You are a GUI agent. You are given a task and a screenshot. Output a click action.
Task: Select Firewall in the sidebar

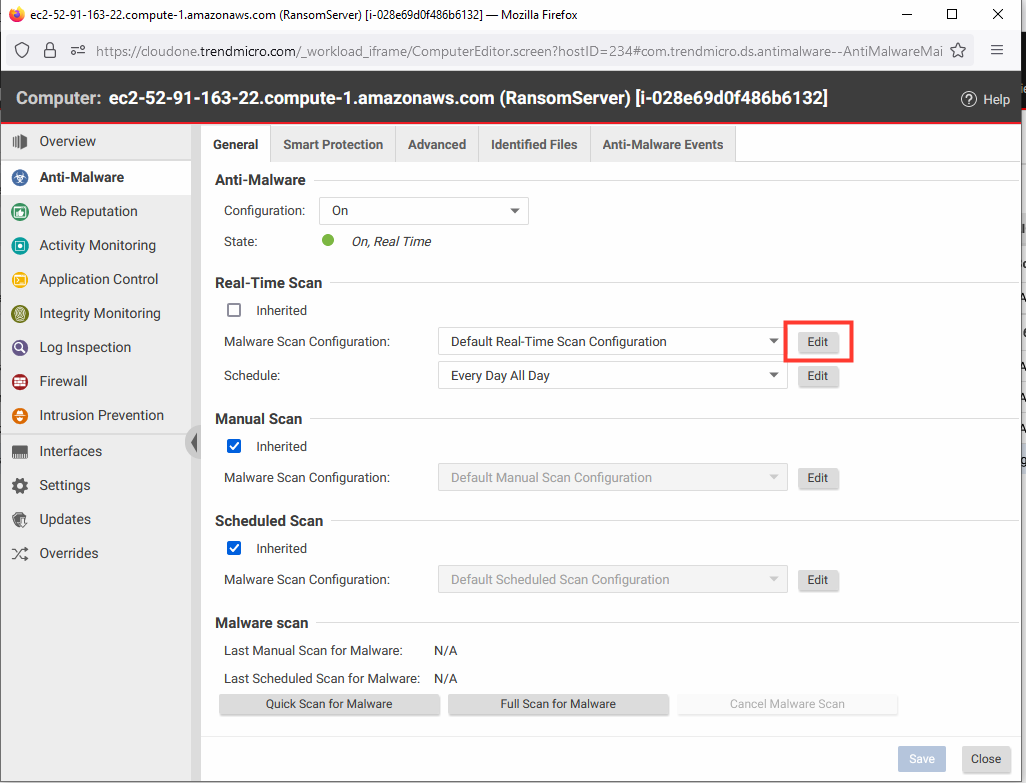point(96,381)
